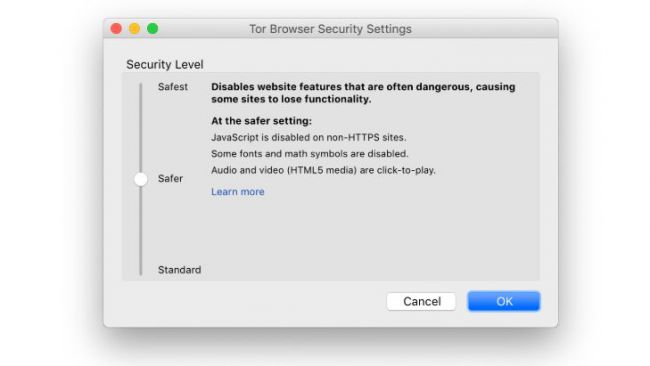The height and width of the screenshot is (366, 650).
Task: Click the 'At the safer setting:' heading
Action: (261, 121)
